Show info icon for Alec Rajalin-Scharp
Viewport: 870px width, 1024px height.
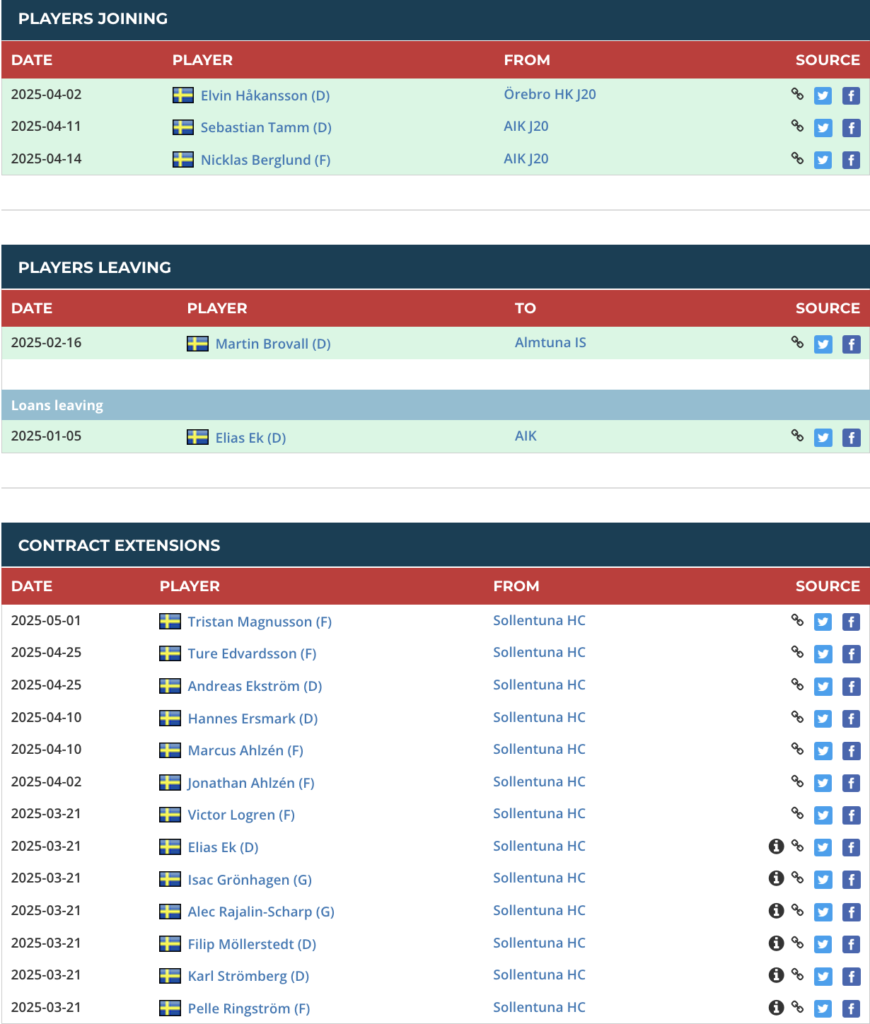click(x=776, y=910)
